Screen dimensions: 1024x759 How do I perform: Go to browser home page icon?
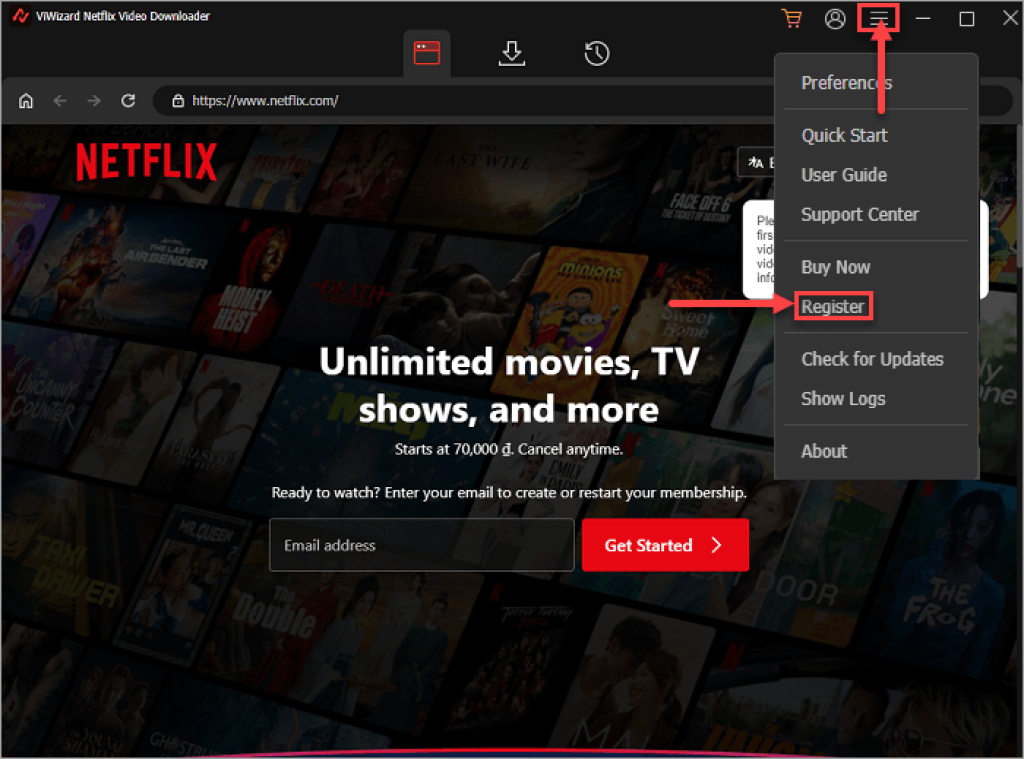tap(25, 100)
